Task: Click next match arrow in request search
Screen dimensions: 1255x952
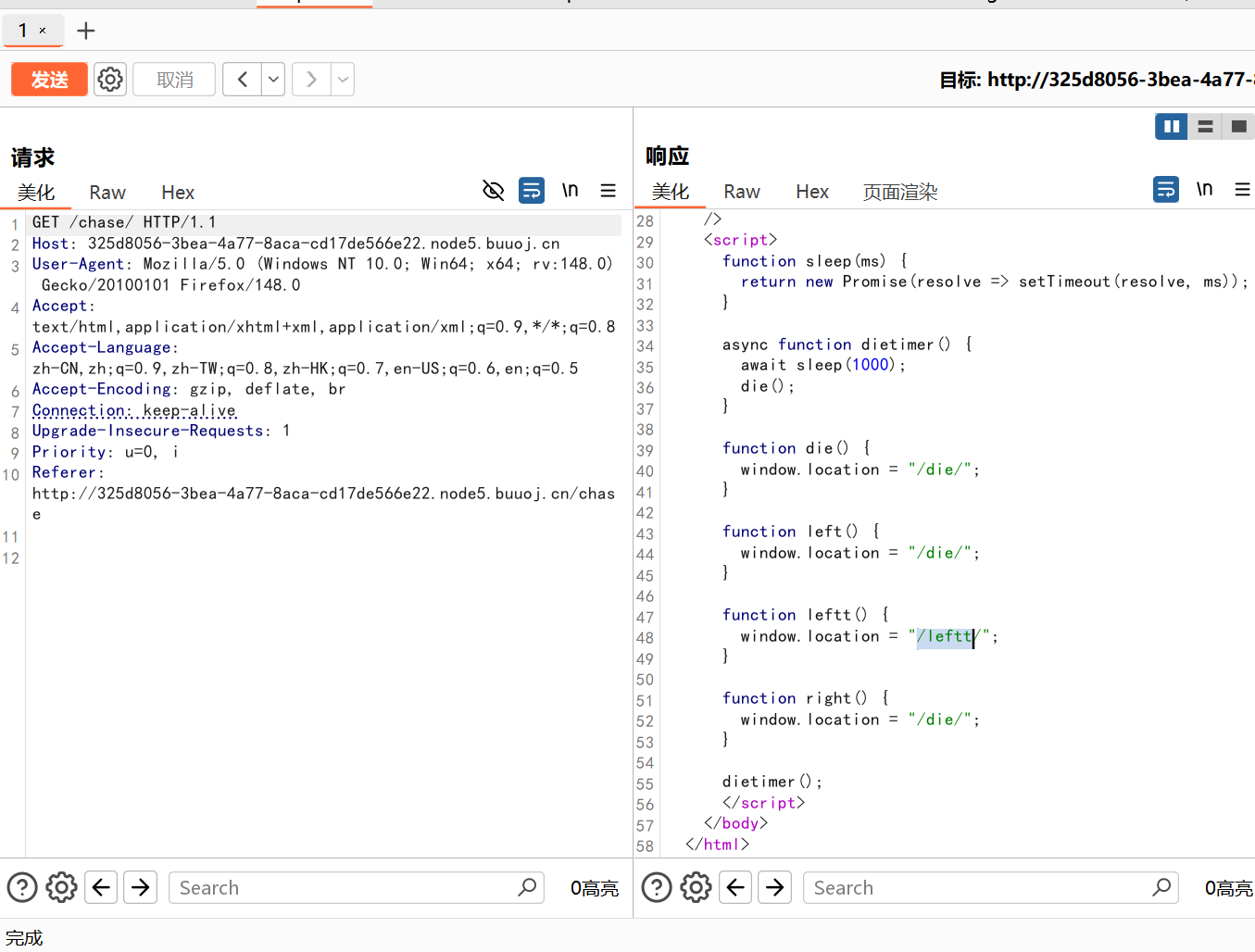Action: (x=141, y=888)
